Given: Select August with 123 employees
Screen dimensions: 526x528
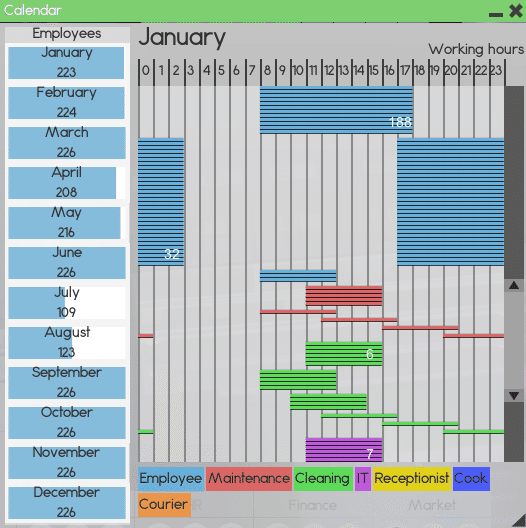Looking at the screenshot, I should click(x=66, y=343).
